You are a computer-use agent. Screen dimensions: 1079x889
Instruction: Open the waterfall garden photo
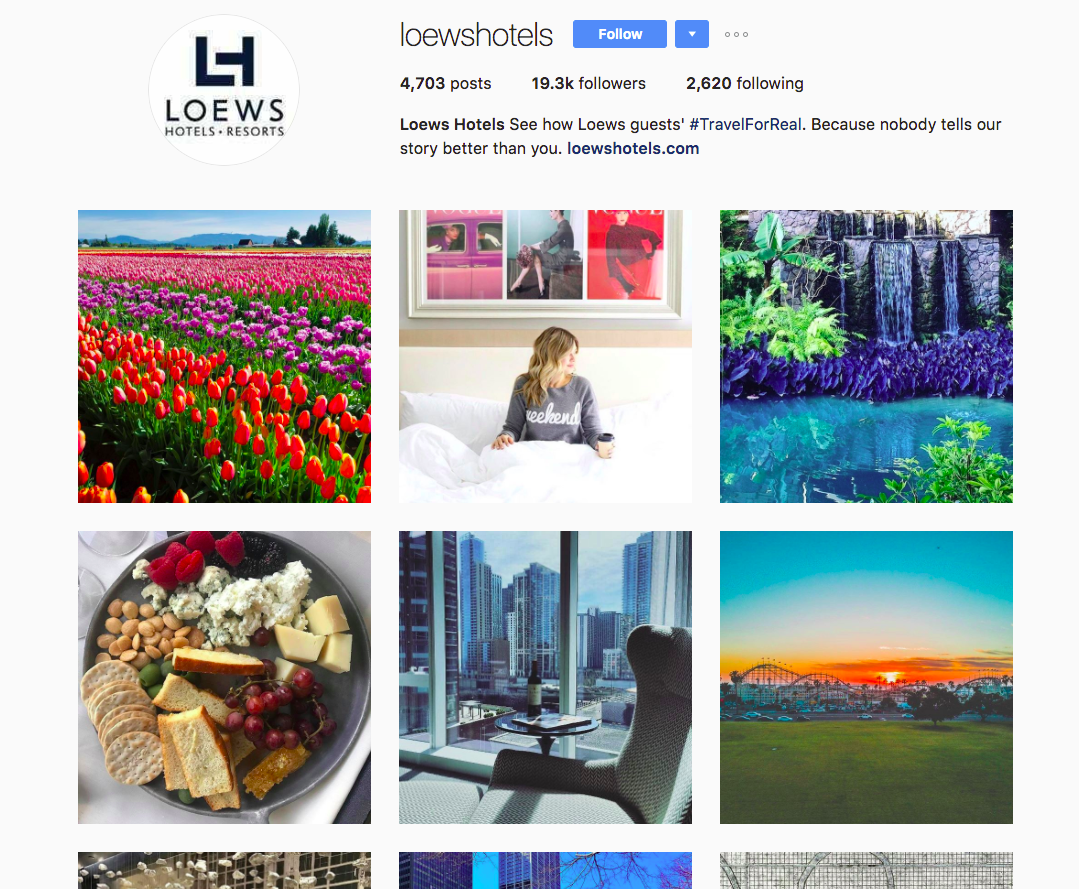click(866, 356)
